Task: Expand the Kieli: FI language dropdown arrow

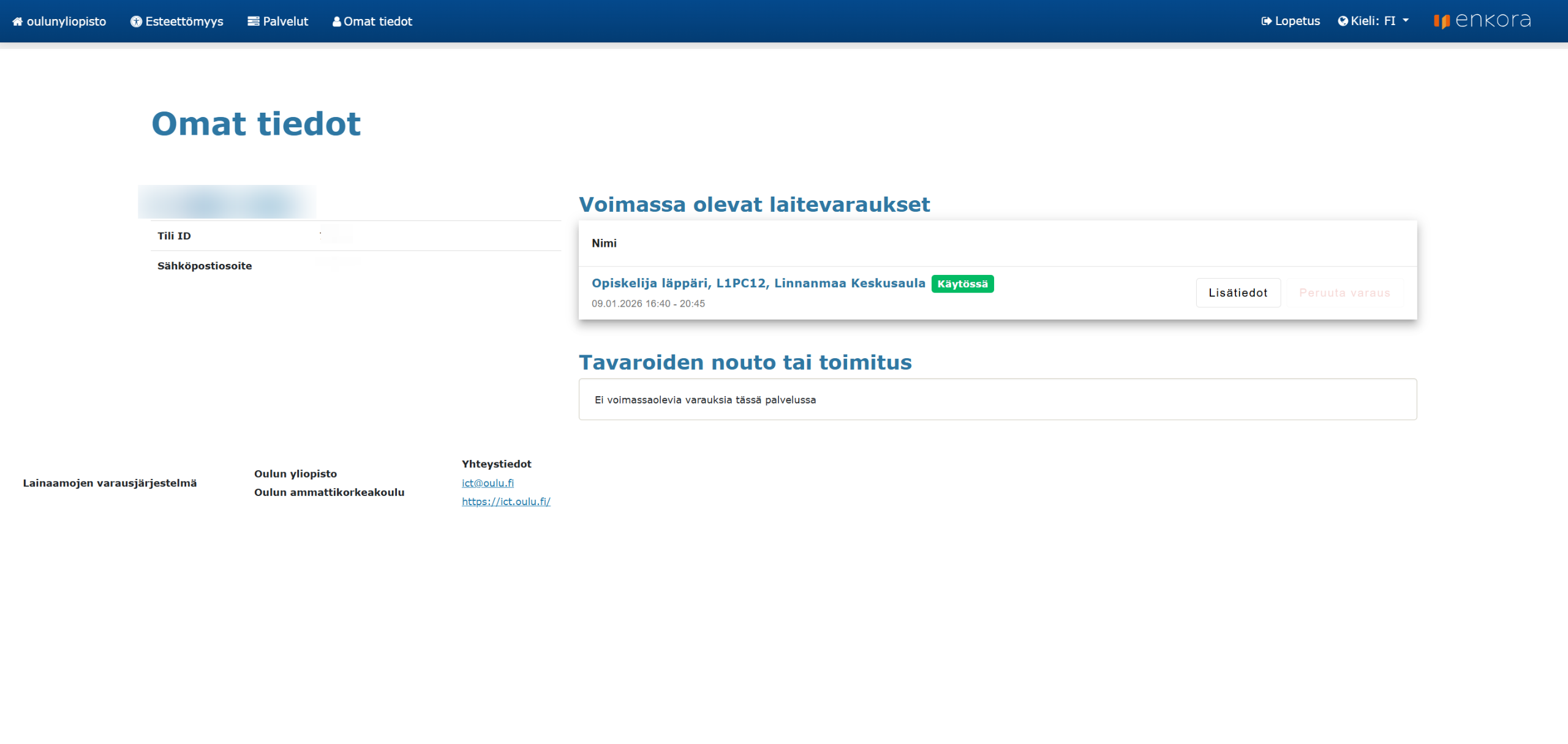Action: click(1406, 21)
